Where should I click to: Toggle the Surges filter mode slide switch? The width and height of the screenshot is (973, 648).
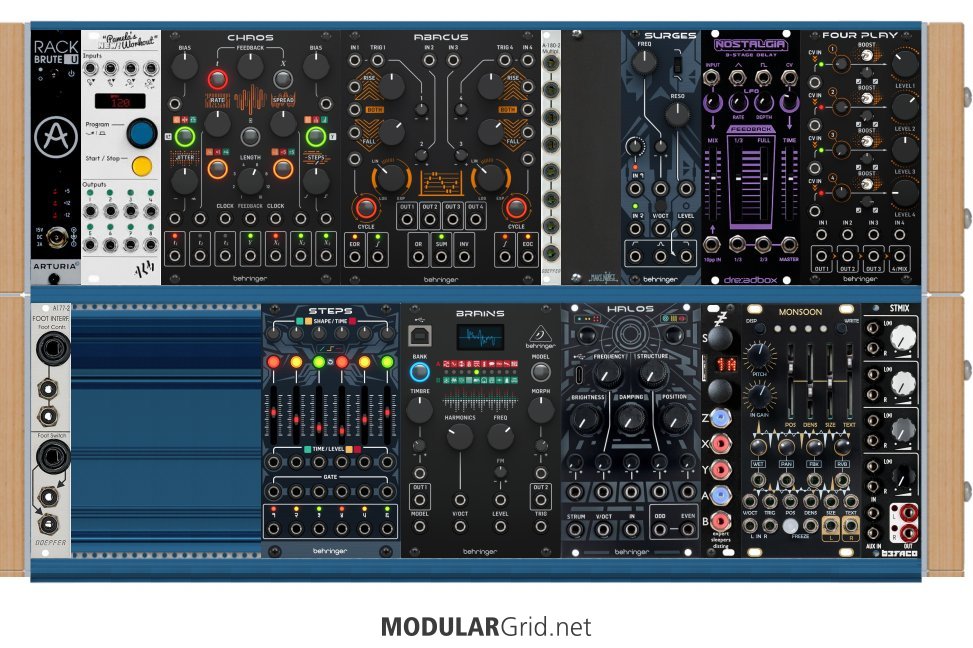[678, 64]
